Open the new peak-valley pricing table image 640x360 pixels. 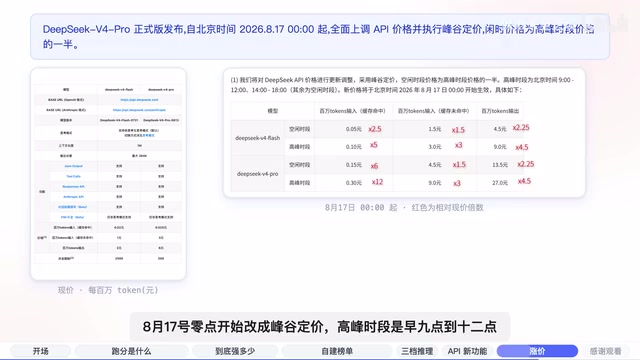tap(404, 133)
